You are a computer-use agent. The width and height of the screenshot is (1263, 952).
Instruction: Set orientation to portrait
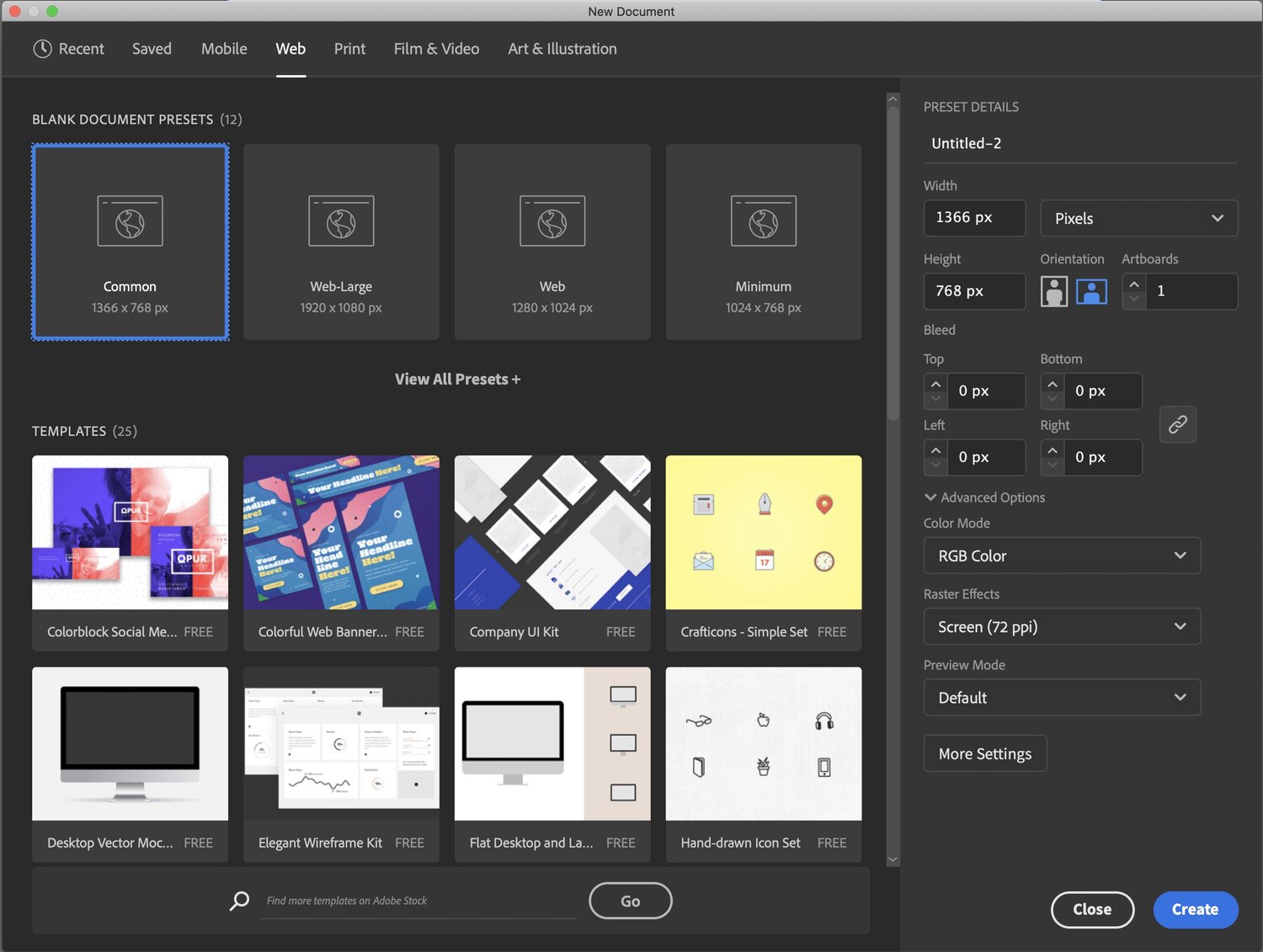click(1053, 291)
